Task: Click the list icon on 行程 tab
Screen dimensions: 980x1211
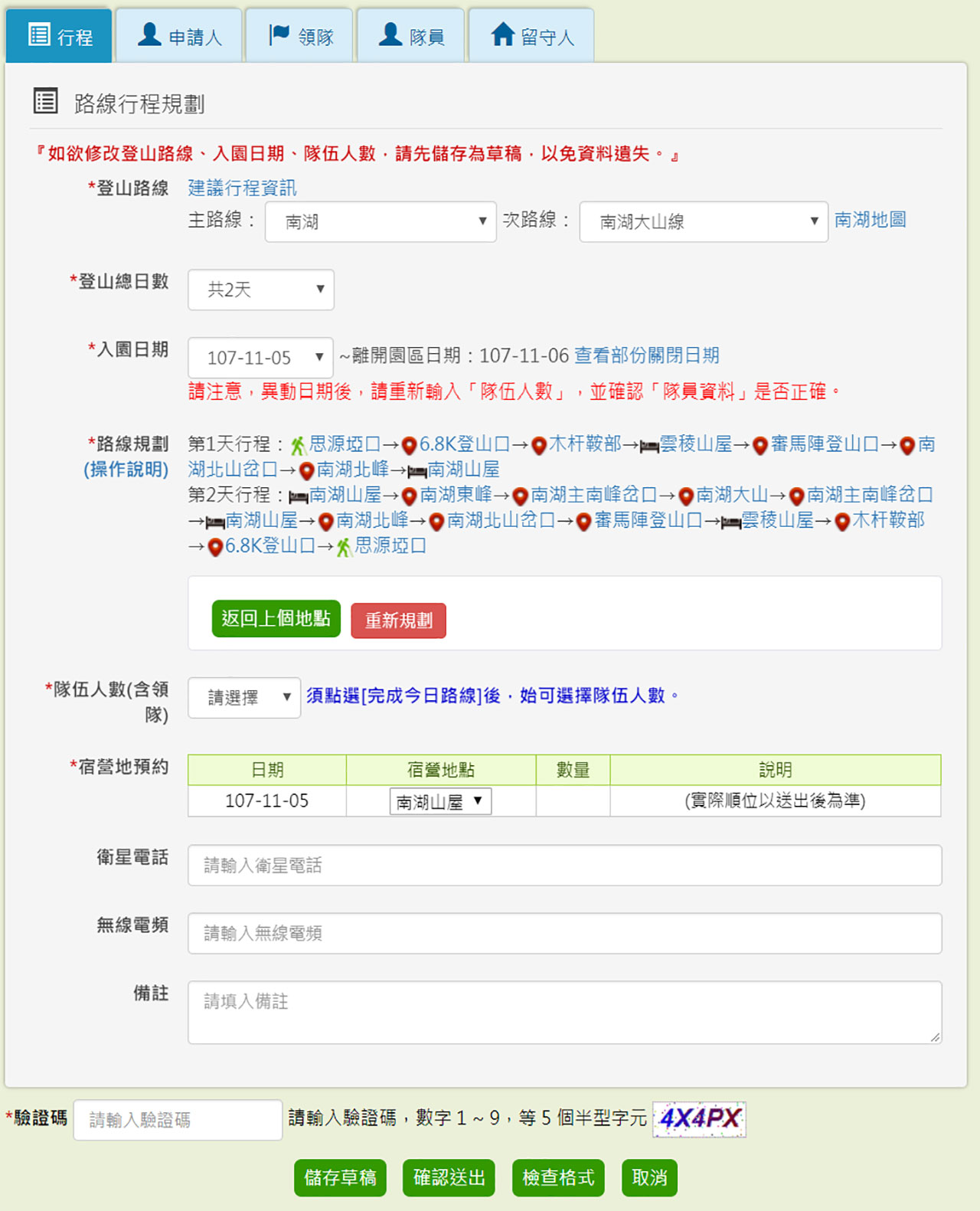Action: [x=39, y=35]
